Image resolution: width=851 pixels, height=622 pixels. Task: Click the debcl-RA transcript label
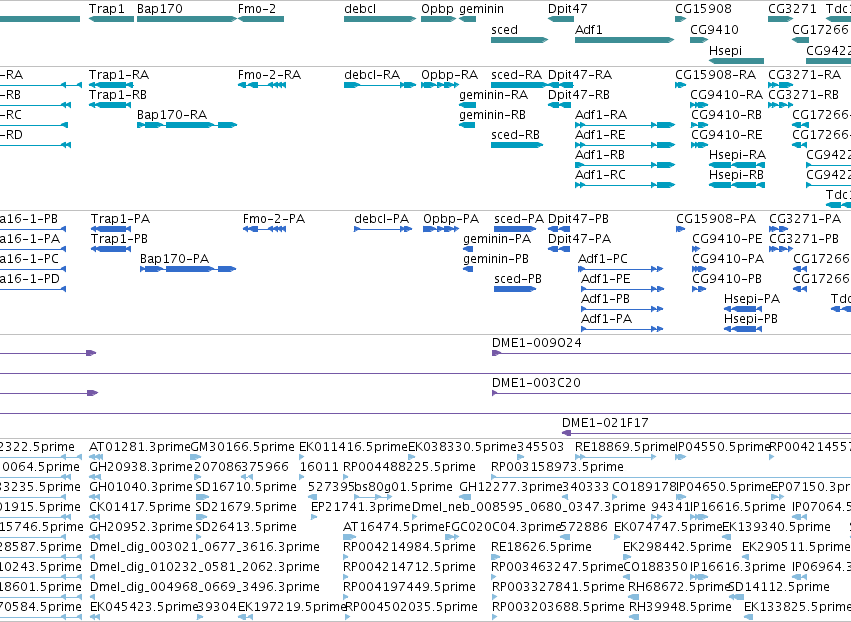372,74
